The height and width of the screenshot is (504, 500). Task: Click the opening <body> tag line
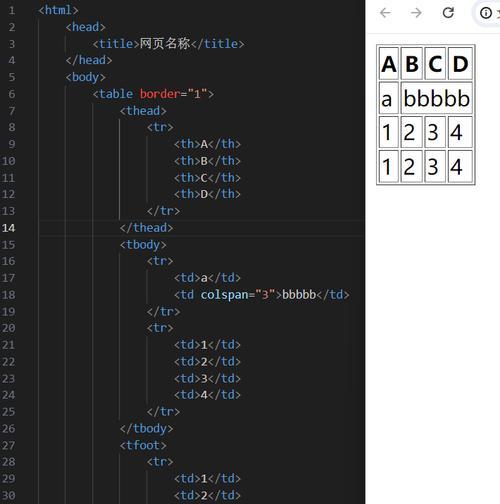pos(86,77)
